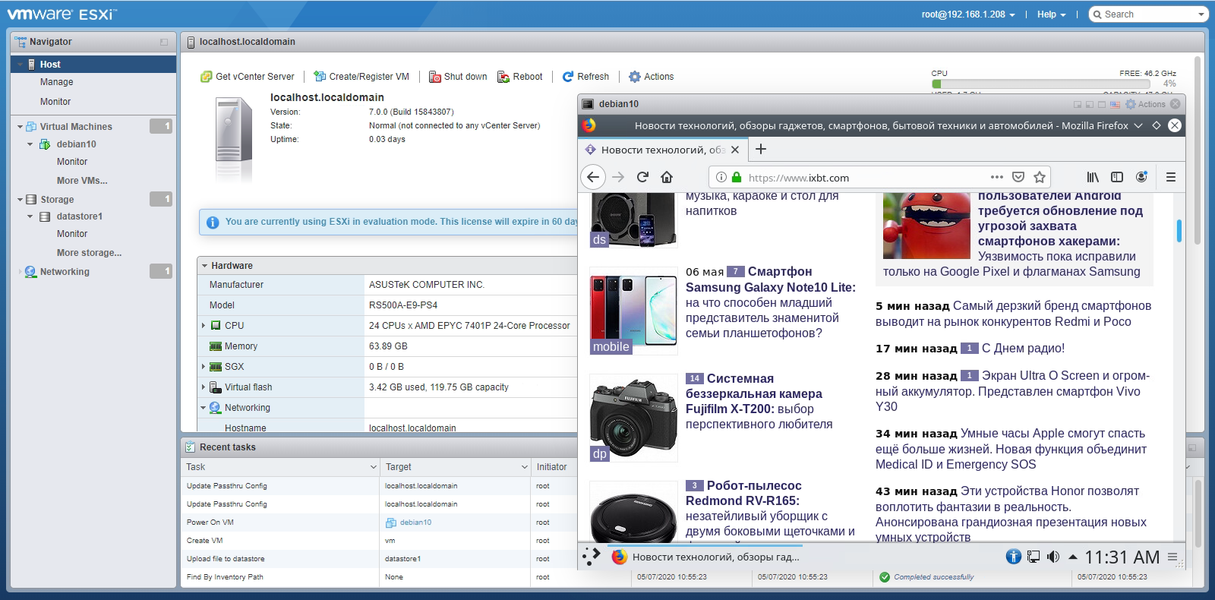Click Shut down in host toolbar
Image resolution: width=1215 pixels, height=600 pixels.
[x=458, y=76]
